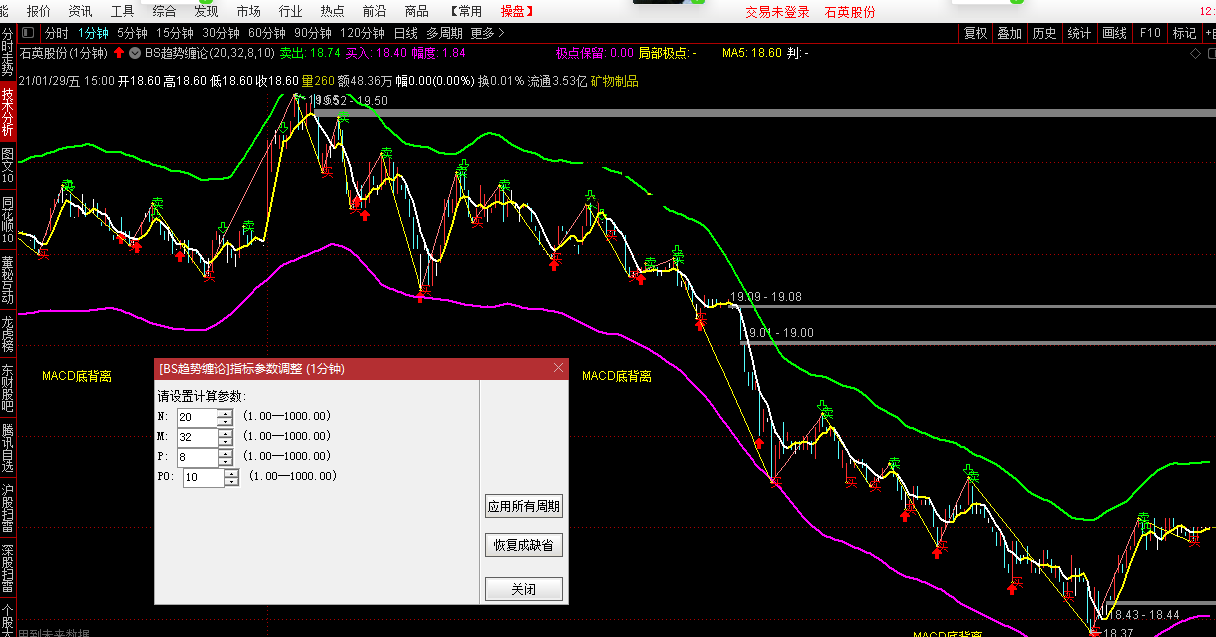Click the red up-arrow icon beside 石英股份(1分钟)

click(120, 52)
